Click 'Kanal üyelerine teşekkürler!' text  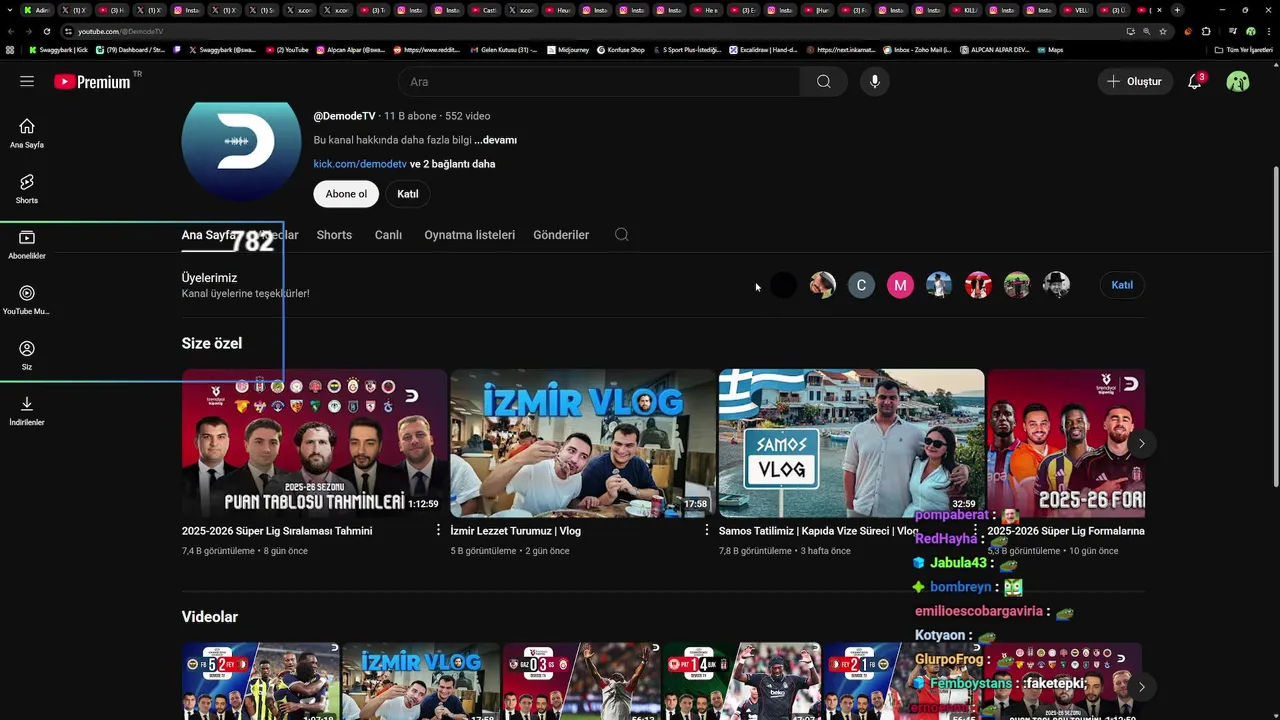coord(245,294)
